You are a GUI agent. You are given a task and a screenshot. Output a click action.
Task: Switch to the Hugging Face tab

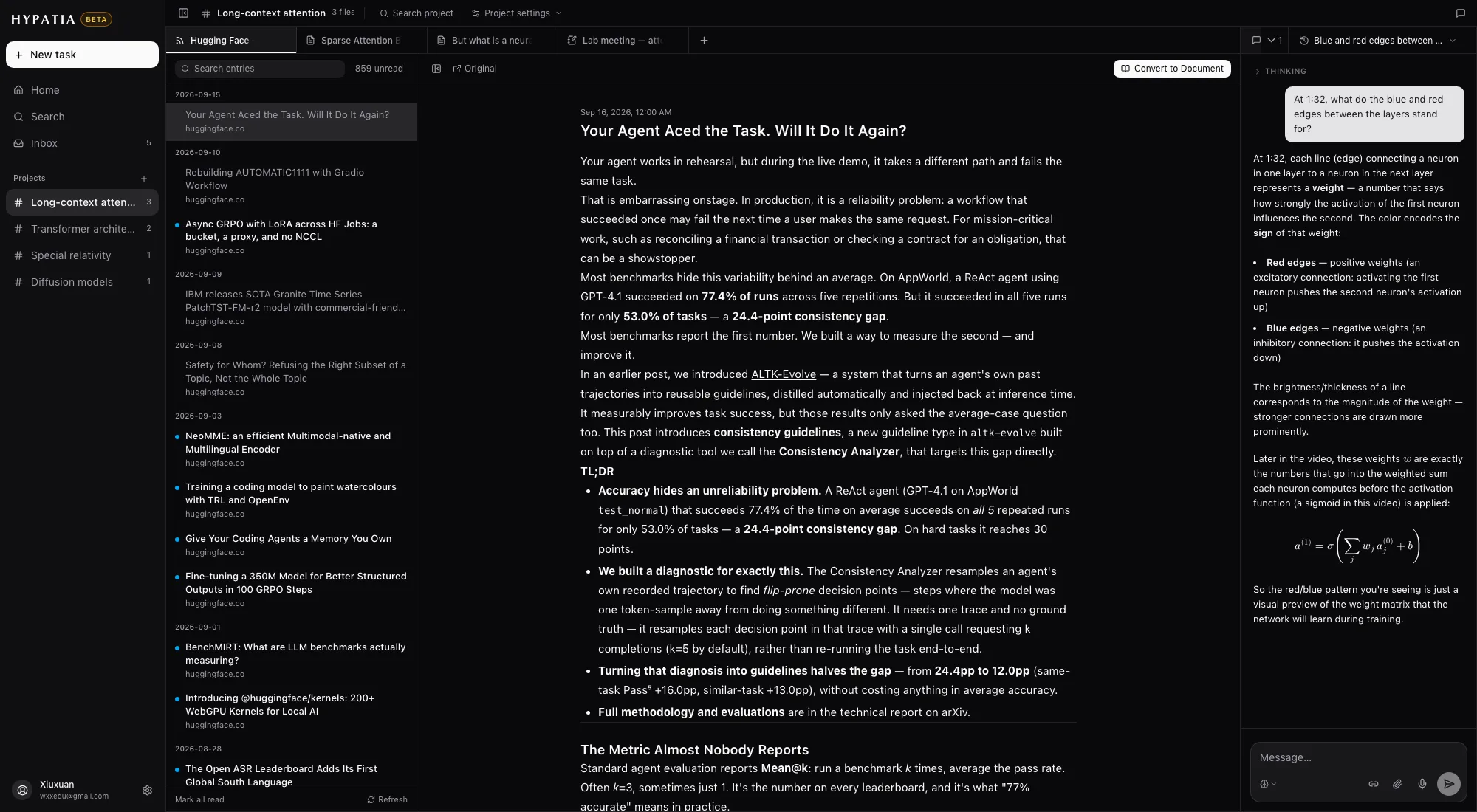tap(231, 41)
